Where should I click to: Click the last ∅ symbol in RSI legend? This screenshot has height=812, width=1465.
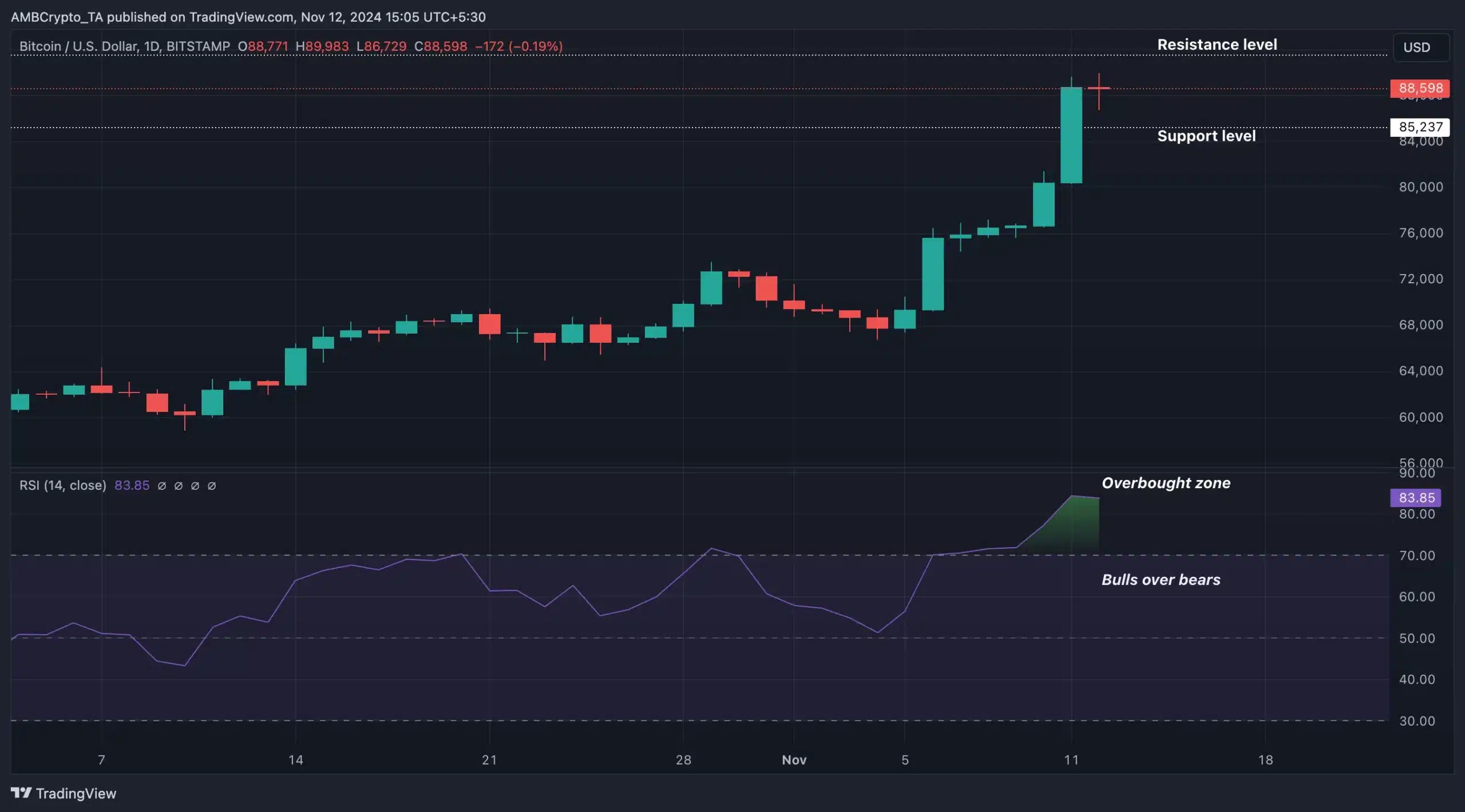212,486
